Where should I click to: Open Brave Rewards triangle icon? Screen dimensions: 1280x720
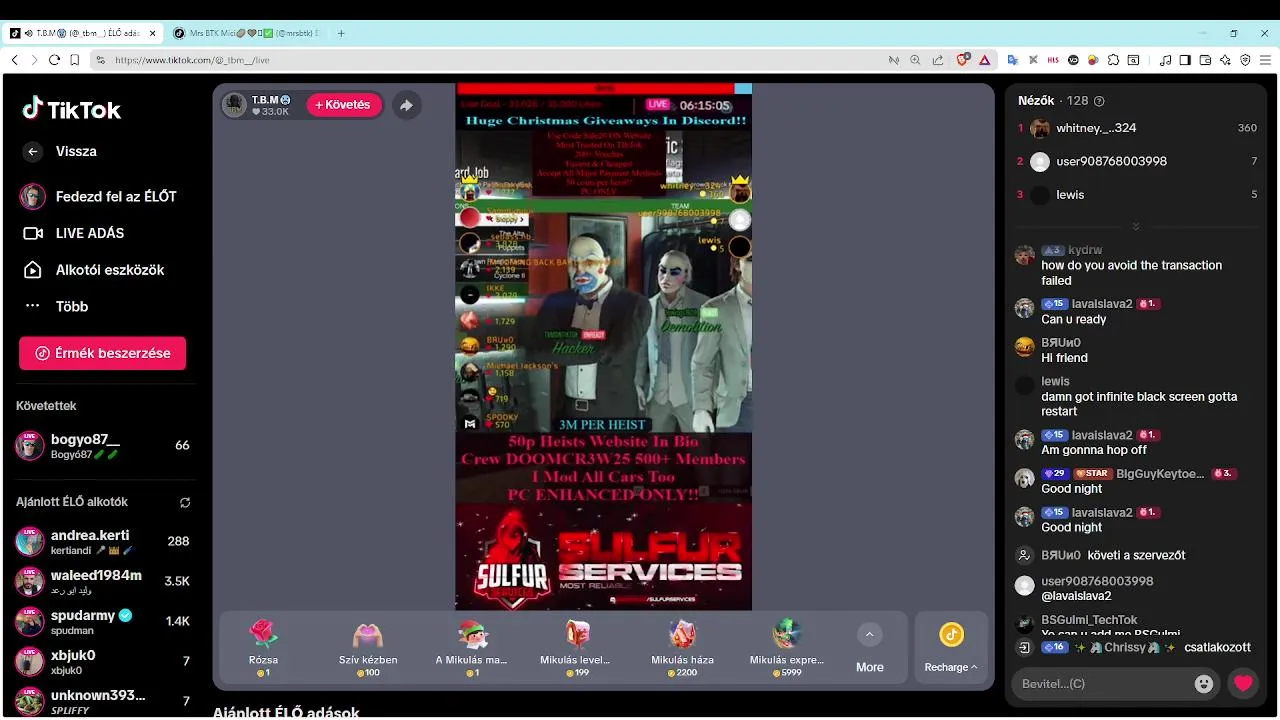click(x=984, y=60)
